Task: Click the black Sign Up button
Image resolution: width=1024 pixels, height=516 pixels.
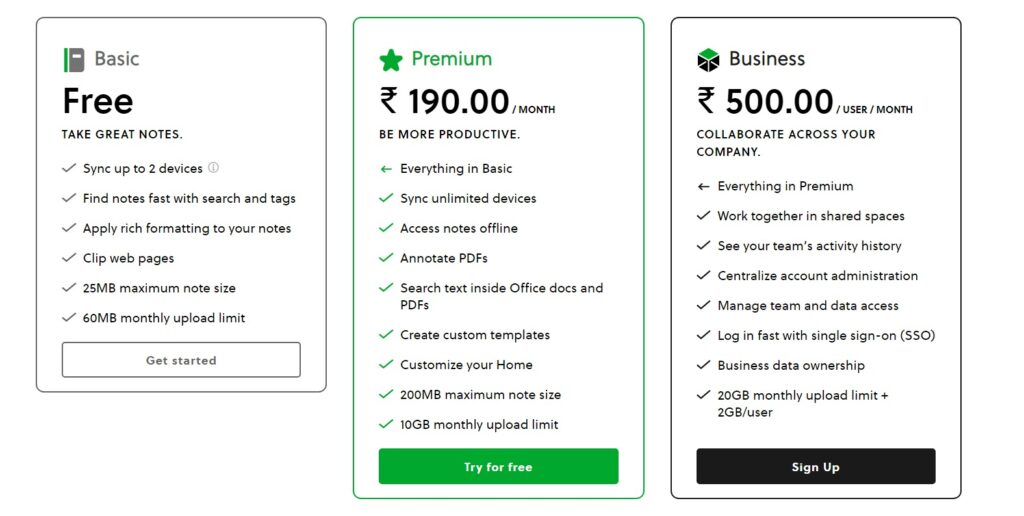Action: click(x=816, y=466)
